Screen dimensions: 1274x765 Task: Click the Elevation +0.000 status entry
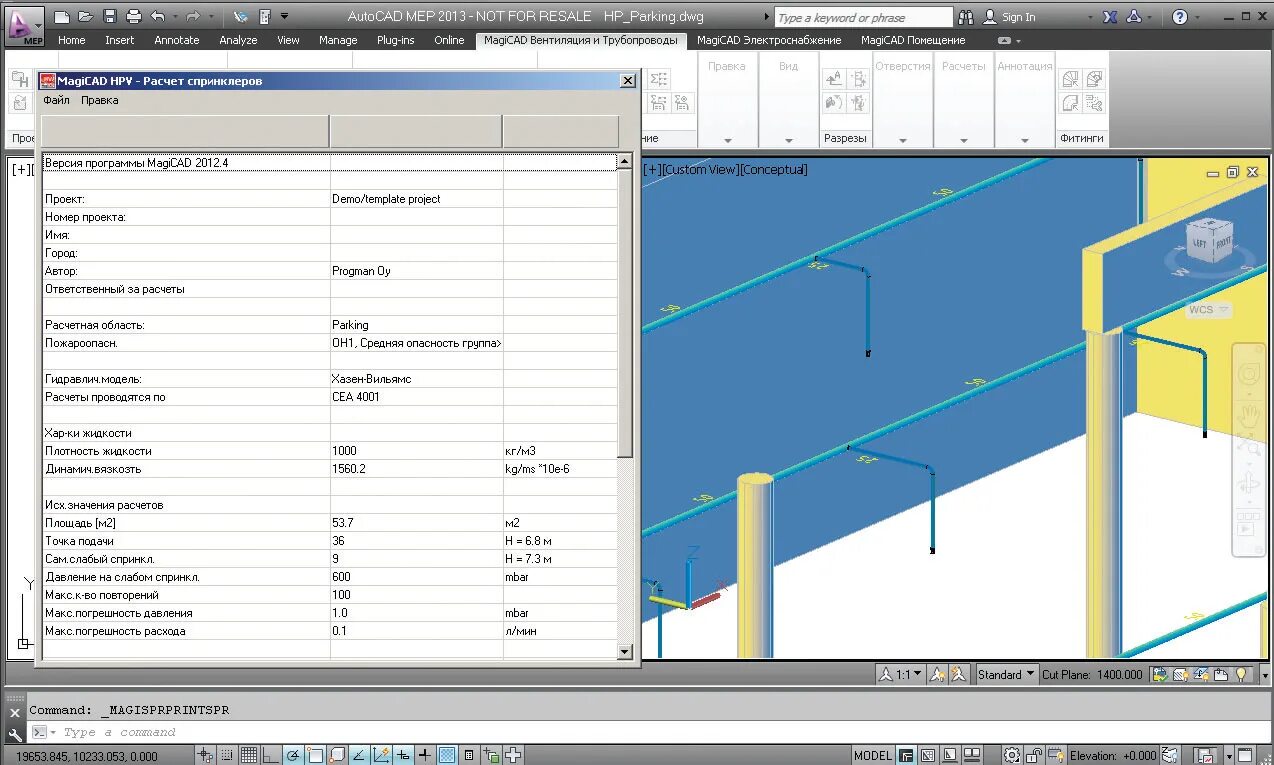click(1113, 755)
